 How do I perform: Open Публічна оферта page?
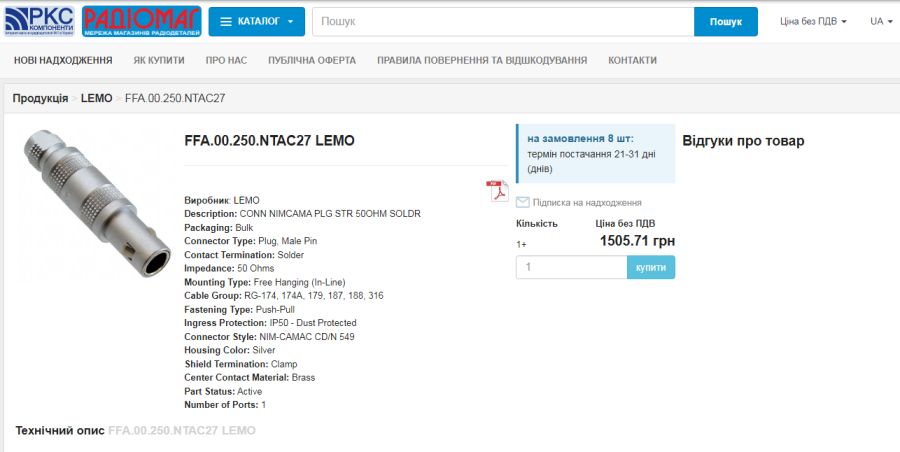coord(312,60)
